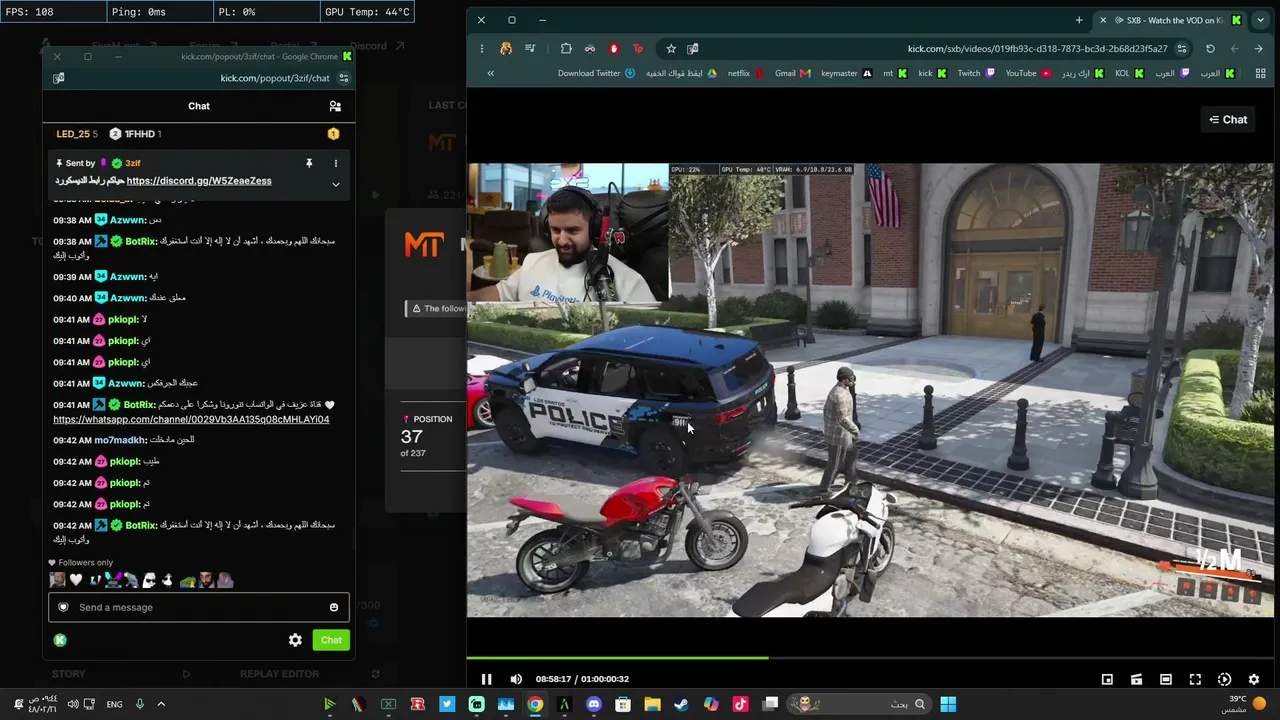Close the SXB VOD tab
This screenshot has height=720, width=1280.
click(x=1103, y=20)
